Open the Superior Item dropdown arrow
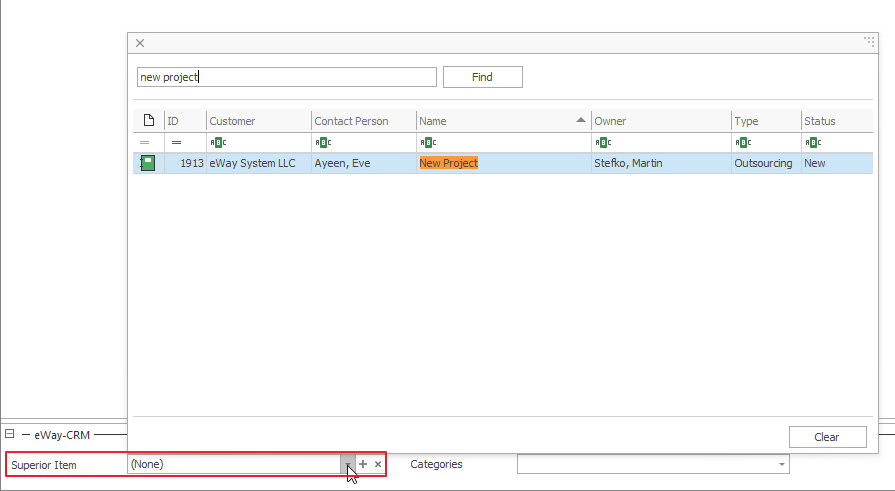The width and height of the screenshot is (895, 491). [x=347, y=464]
